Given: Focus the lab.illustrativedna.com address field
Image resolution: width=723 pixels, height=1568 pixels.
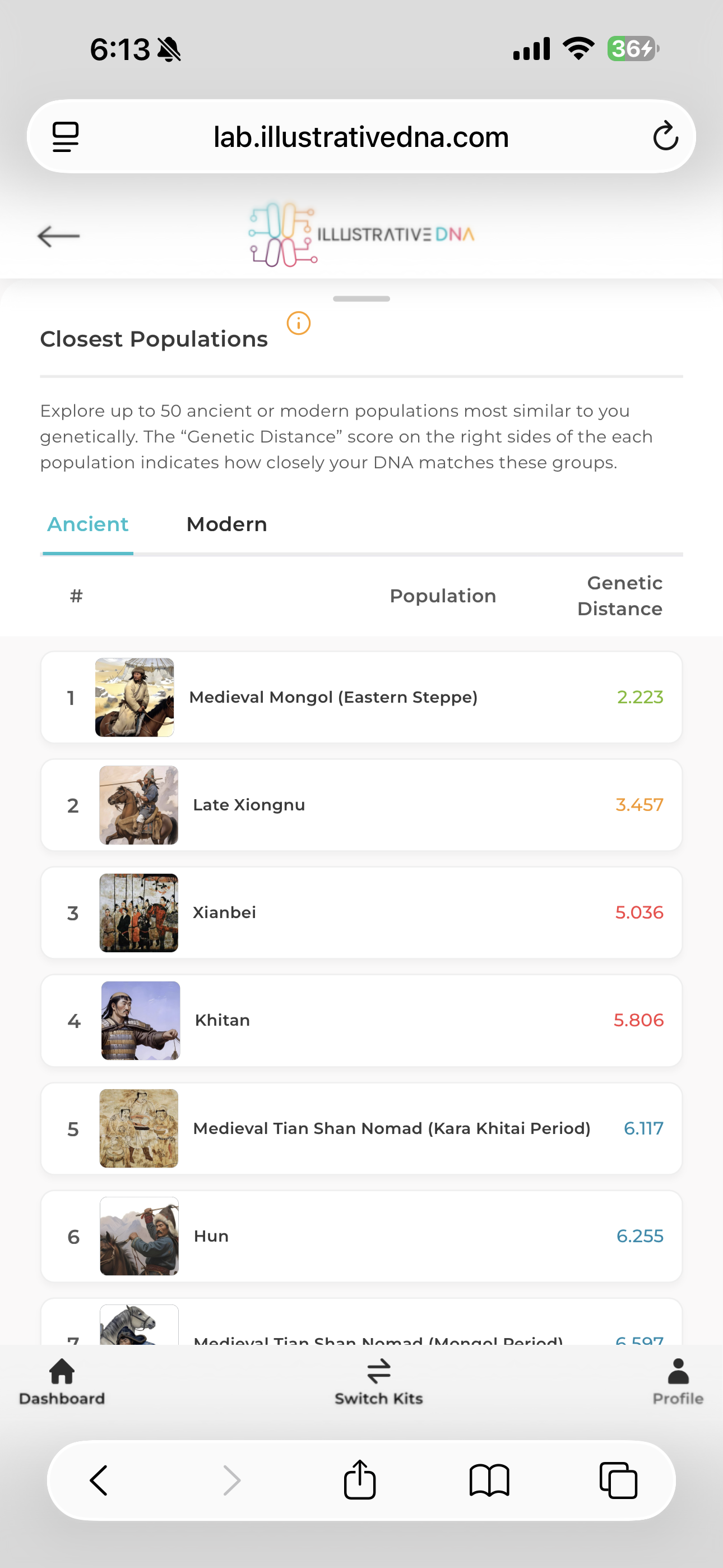Looking at the screenshot, I should (x=361, y=136).
